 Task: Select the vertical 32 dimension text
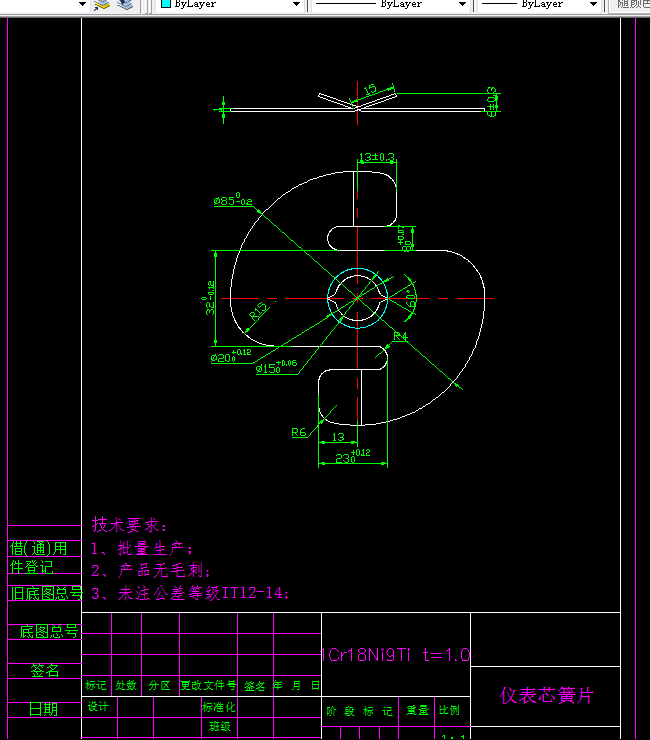210,298
